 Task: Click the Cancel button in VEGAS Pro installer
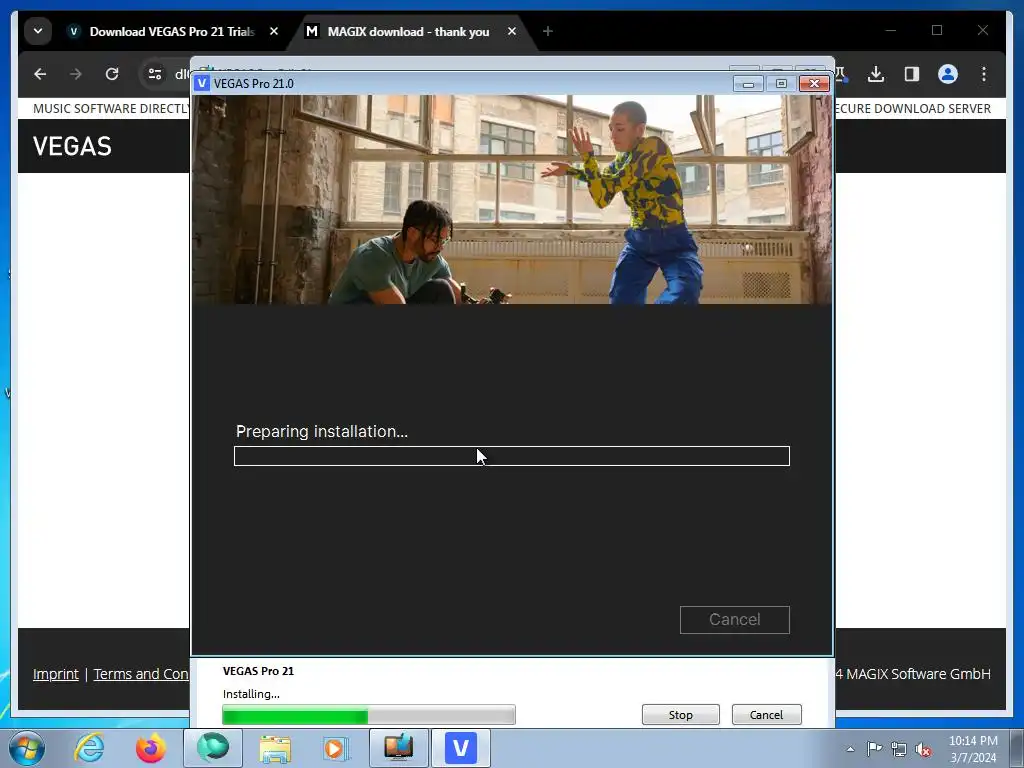[x=734, y=619]
